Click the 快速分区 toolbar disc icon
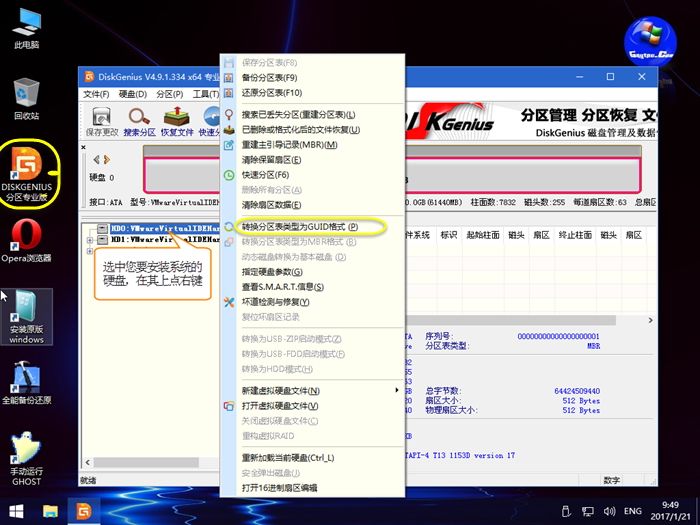 [210, 121]
